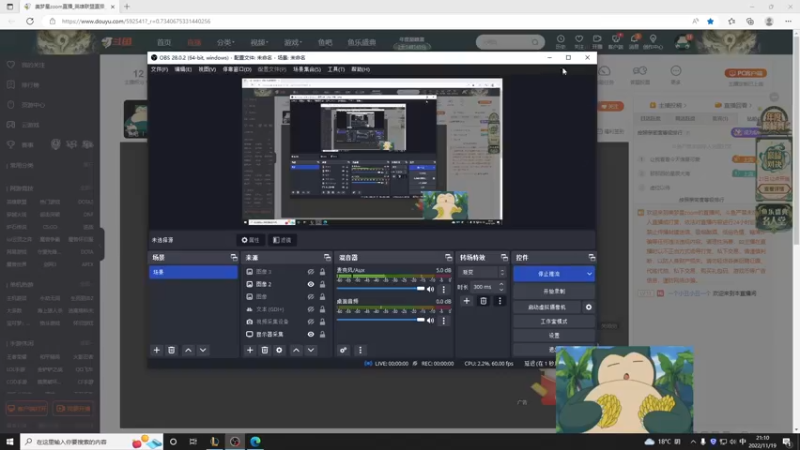Image resolution: width=800 pixels, height=450 pixels.
Task: Hide the Display Capture source with eye icon
Action: (311, 334)
